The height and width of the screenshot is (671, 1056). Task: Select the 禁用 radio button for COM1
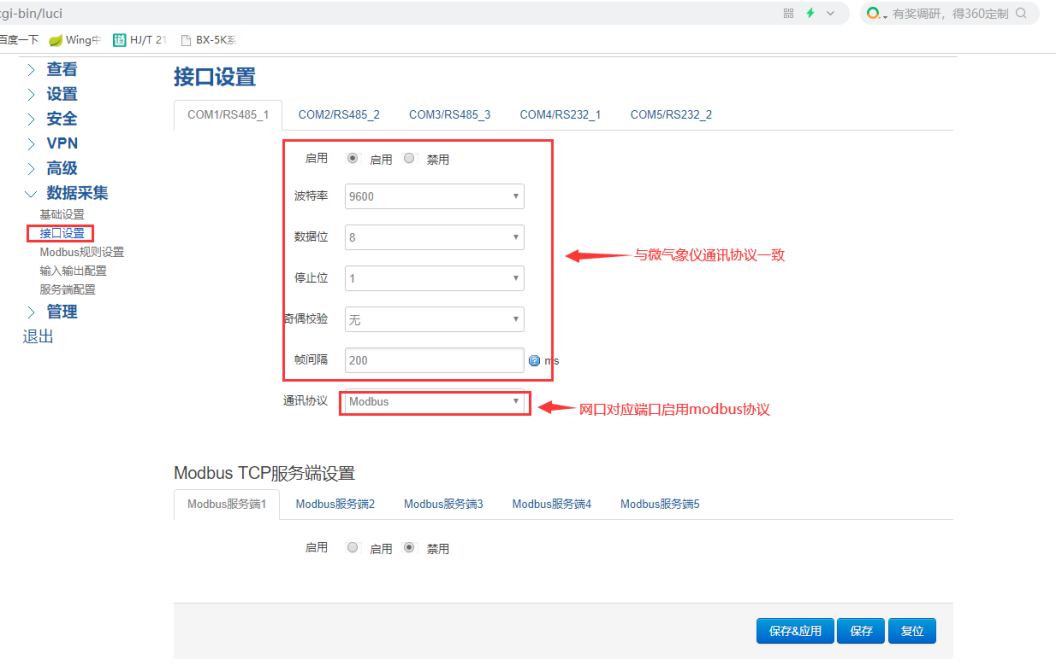point(408,157)
